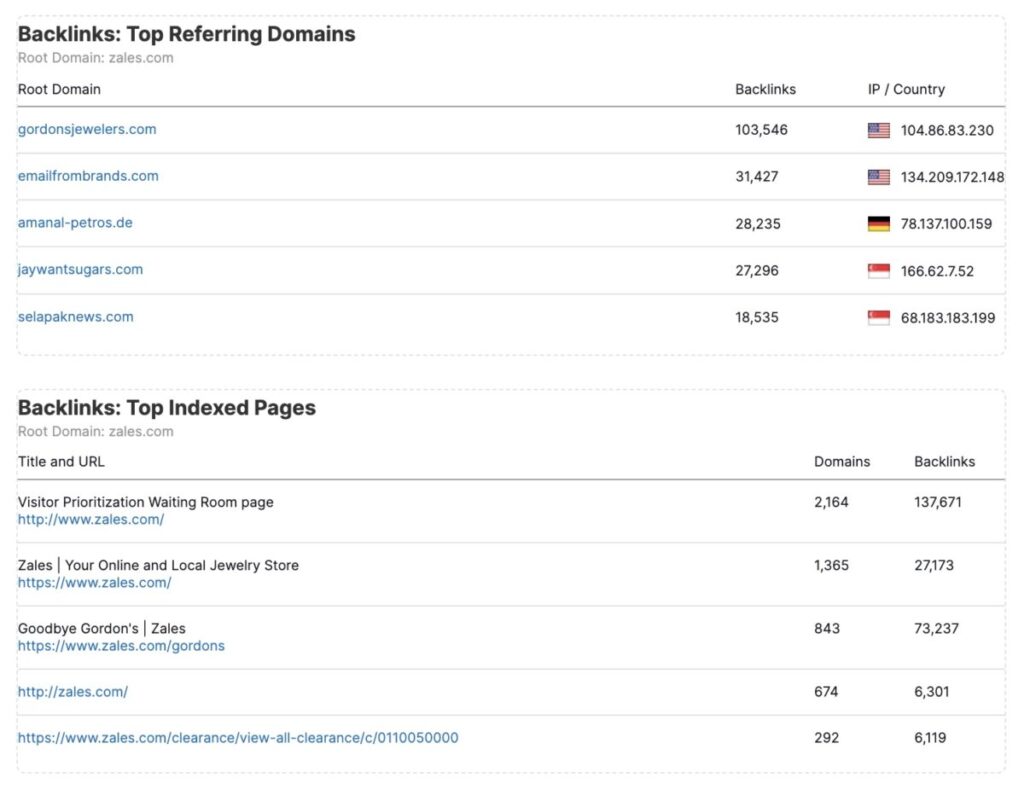
Task: Select the 103,546 backlinks value
Action: [x=761, y=130]
